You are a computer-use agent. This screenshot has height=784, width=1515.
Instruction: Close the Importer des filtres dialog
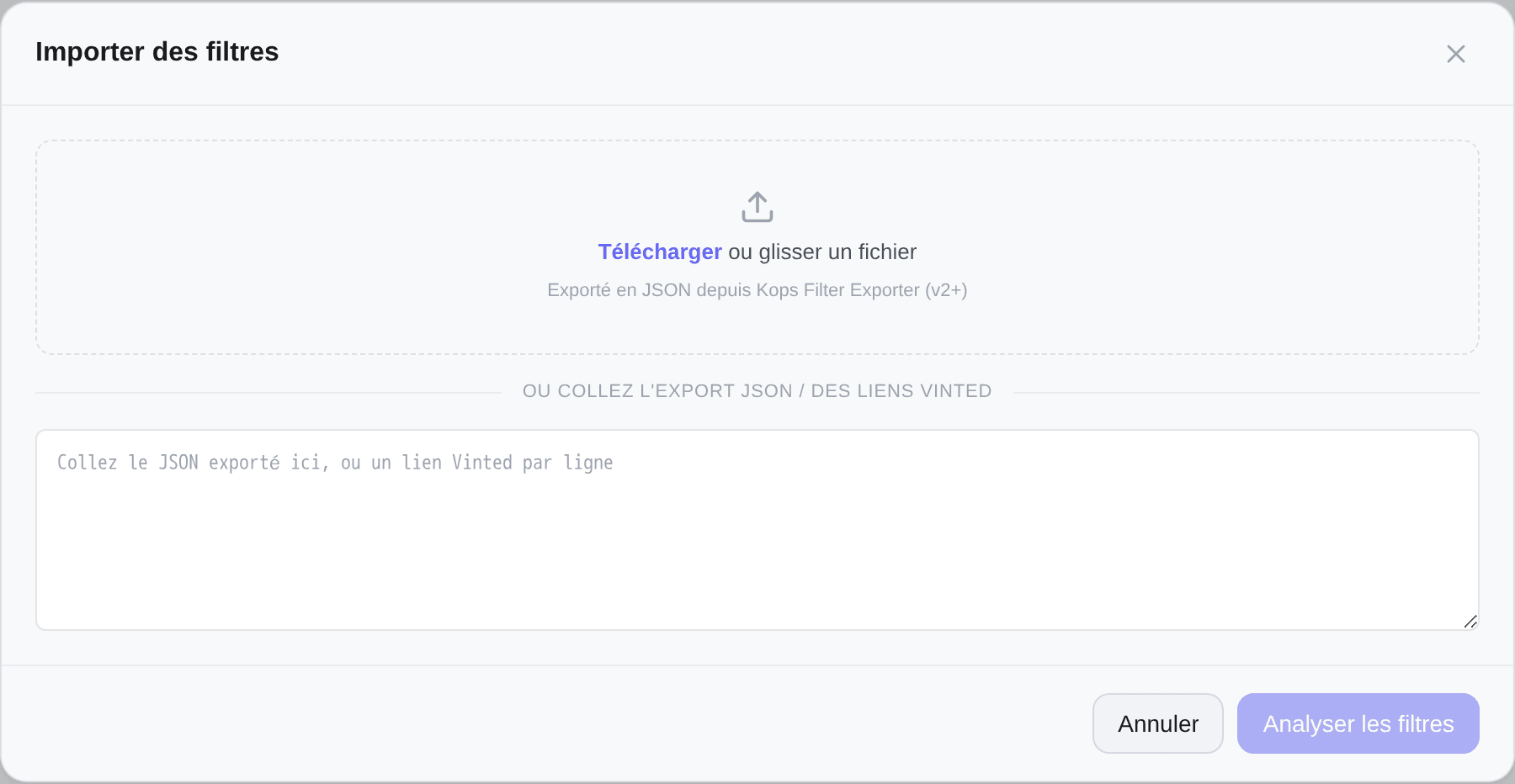1456,54
